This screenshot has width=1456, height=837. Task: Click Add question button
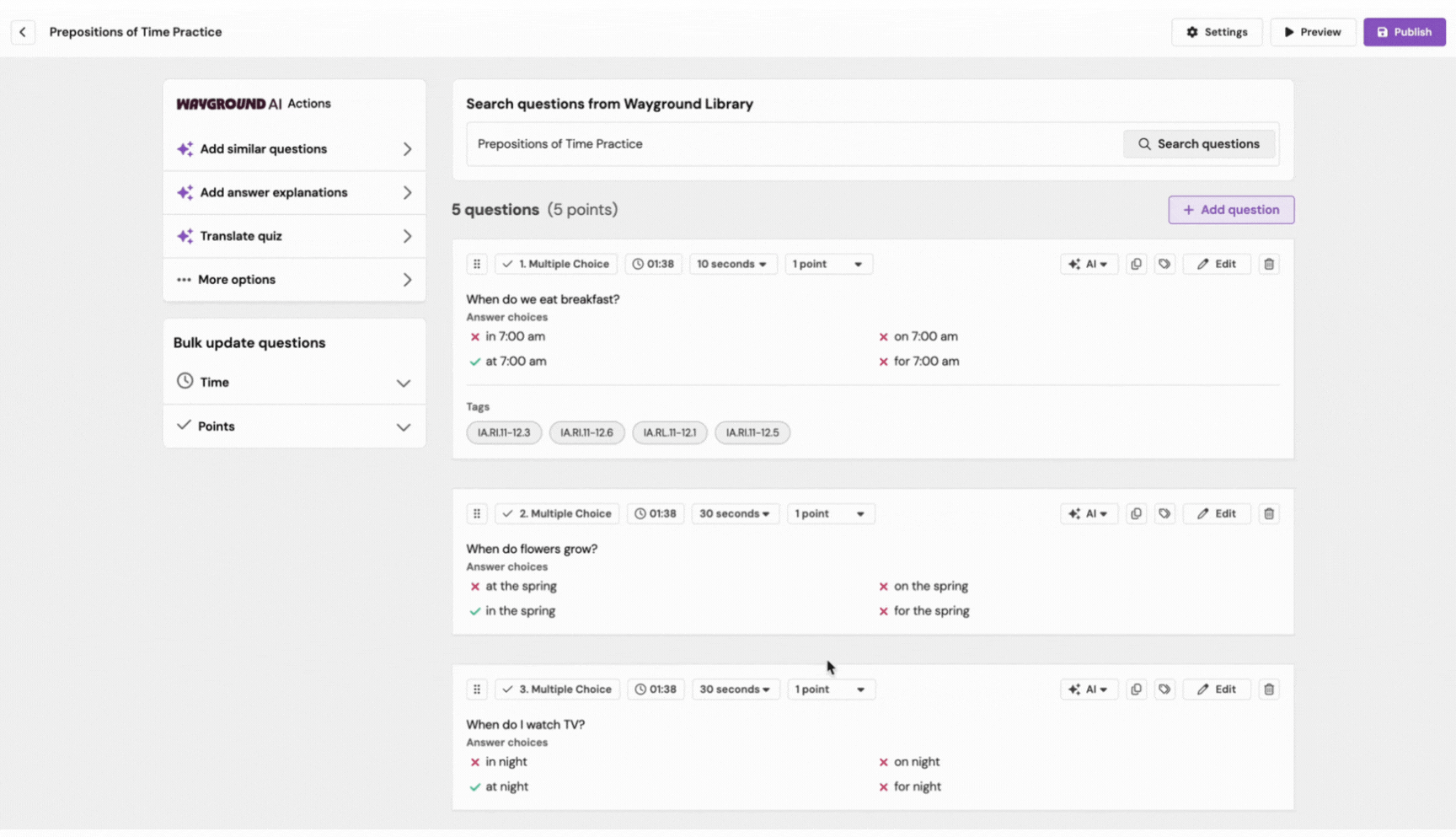pyautogui.click(x=1231, y=210)
